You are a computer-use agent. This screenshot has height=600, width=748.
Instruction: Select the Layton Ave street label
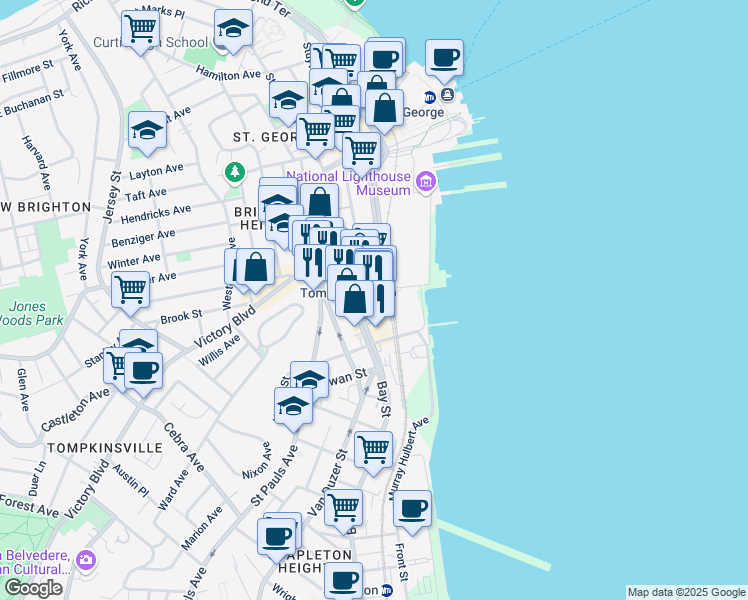[x=156, y=172]
